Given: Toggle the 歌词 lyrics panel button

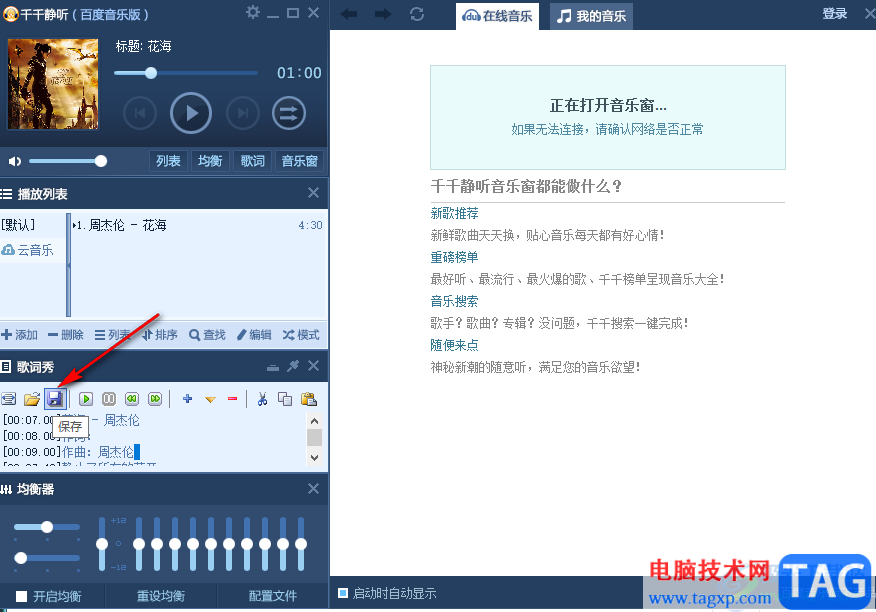Looking at the screenshot, I should point(253,161).
